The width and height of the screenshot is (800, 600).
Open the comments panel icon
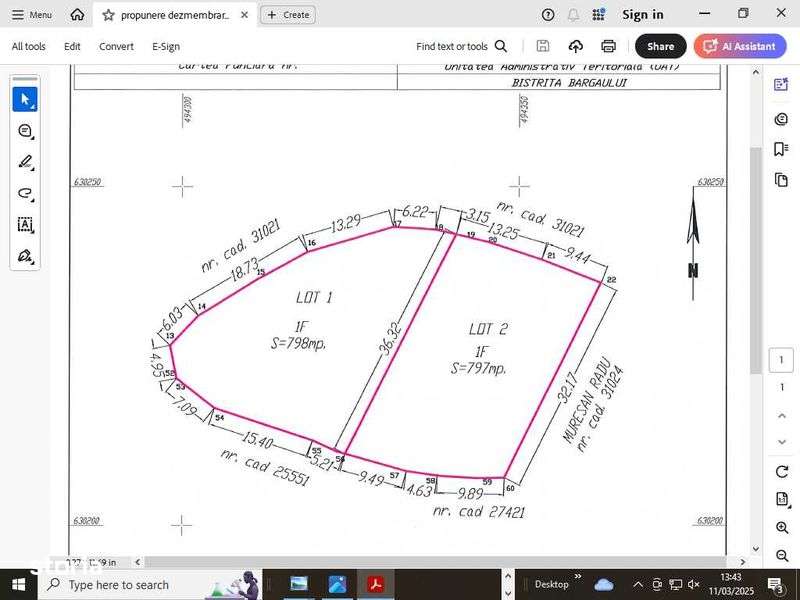click(781, 119)
